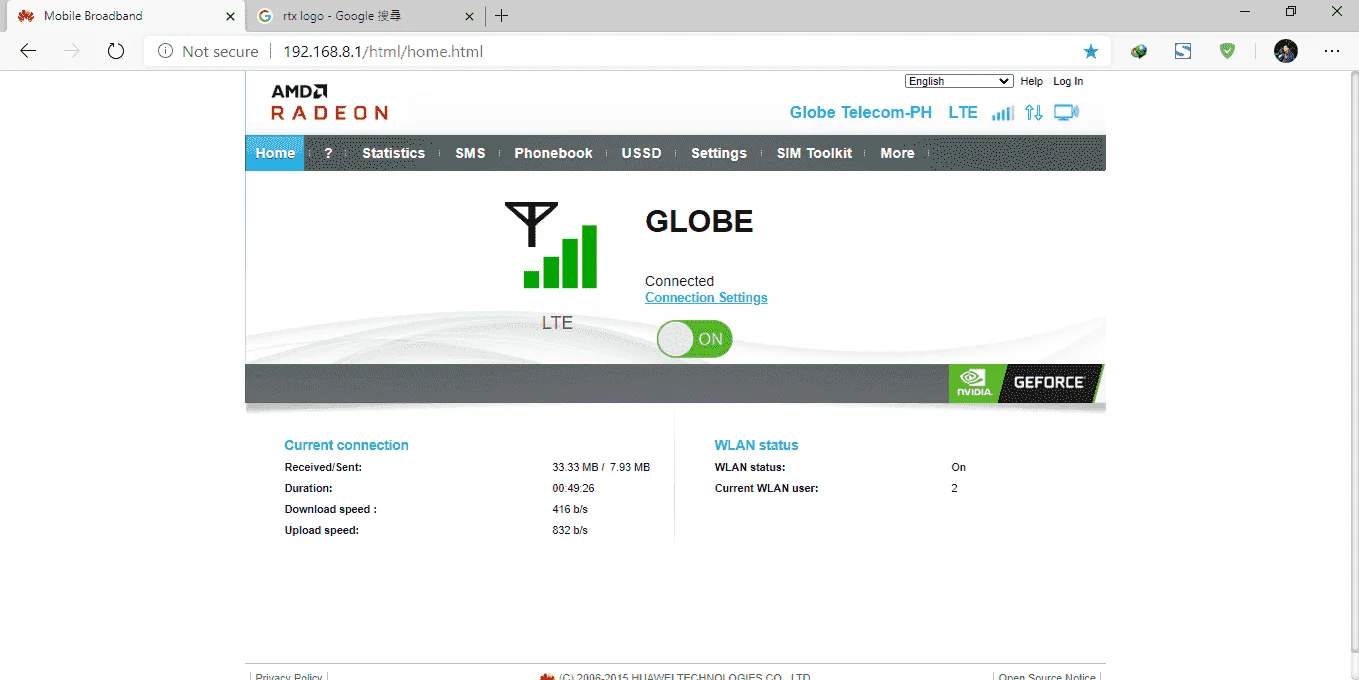Image resolution: width=1359 pixels, height=680 pixels.
Task: Click the browser forward arrow
Action: tap(72, 51)
